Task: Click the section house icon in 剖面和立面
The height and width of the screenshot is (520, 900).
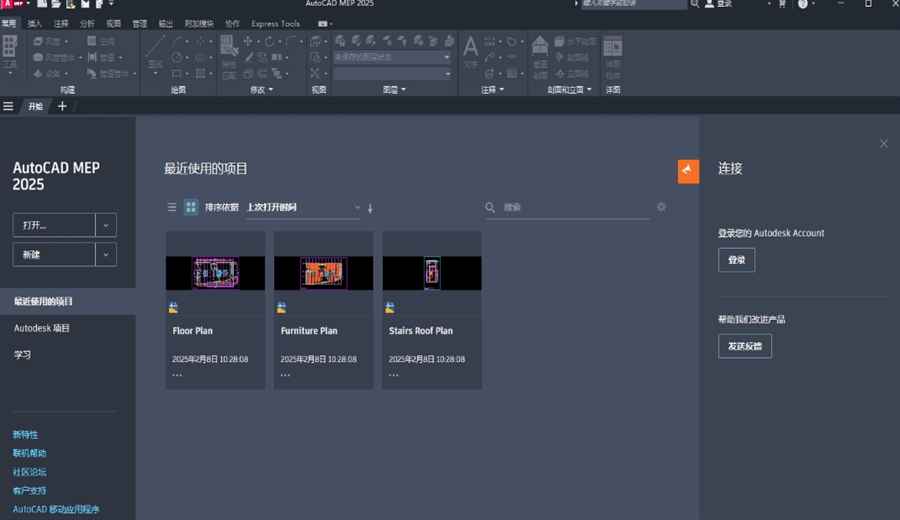Action: click(540, 45)
